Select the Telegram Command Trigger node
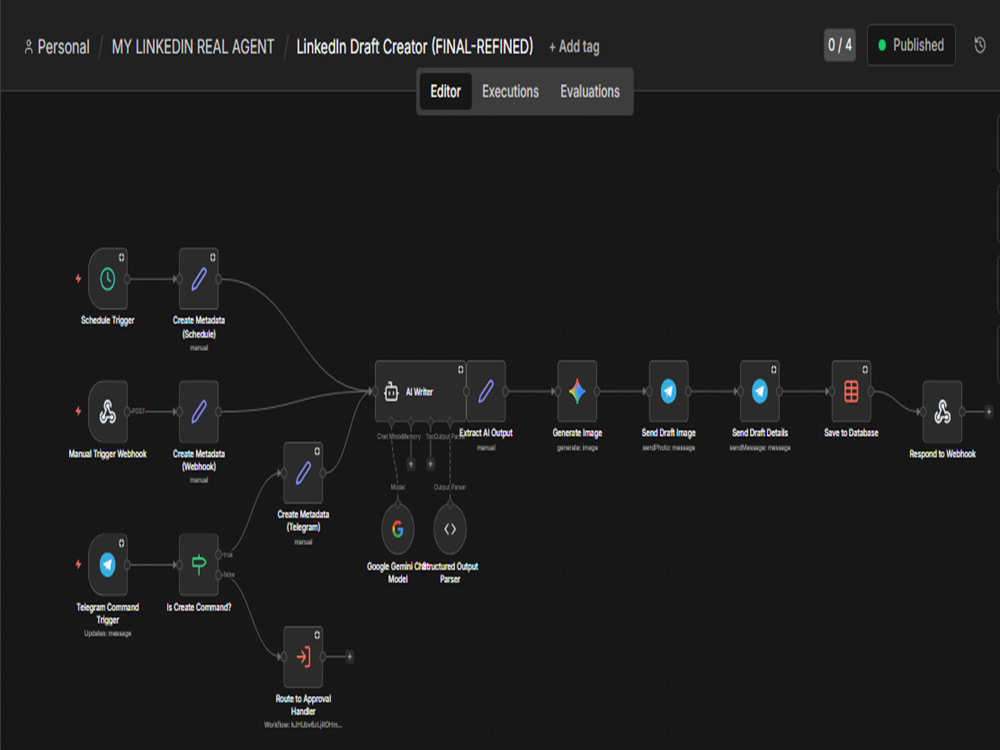 coord(108,564)
